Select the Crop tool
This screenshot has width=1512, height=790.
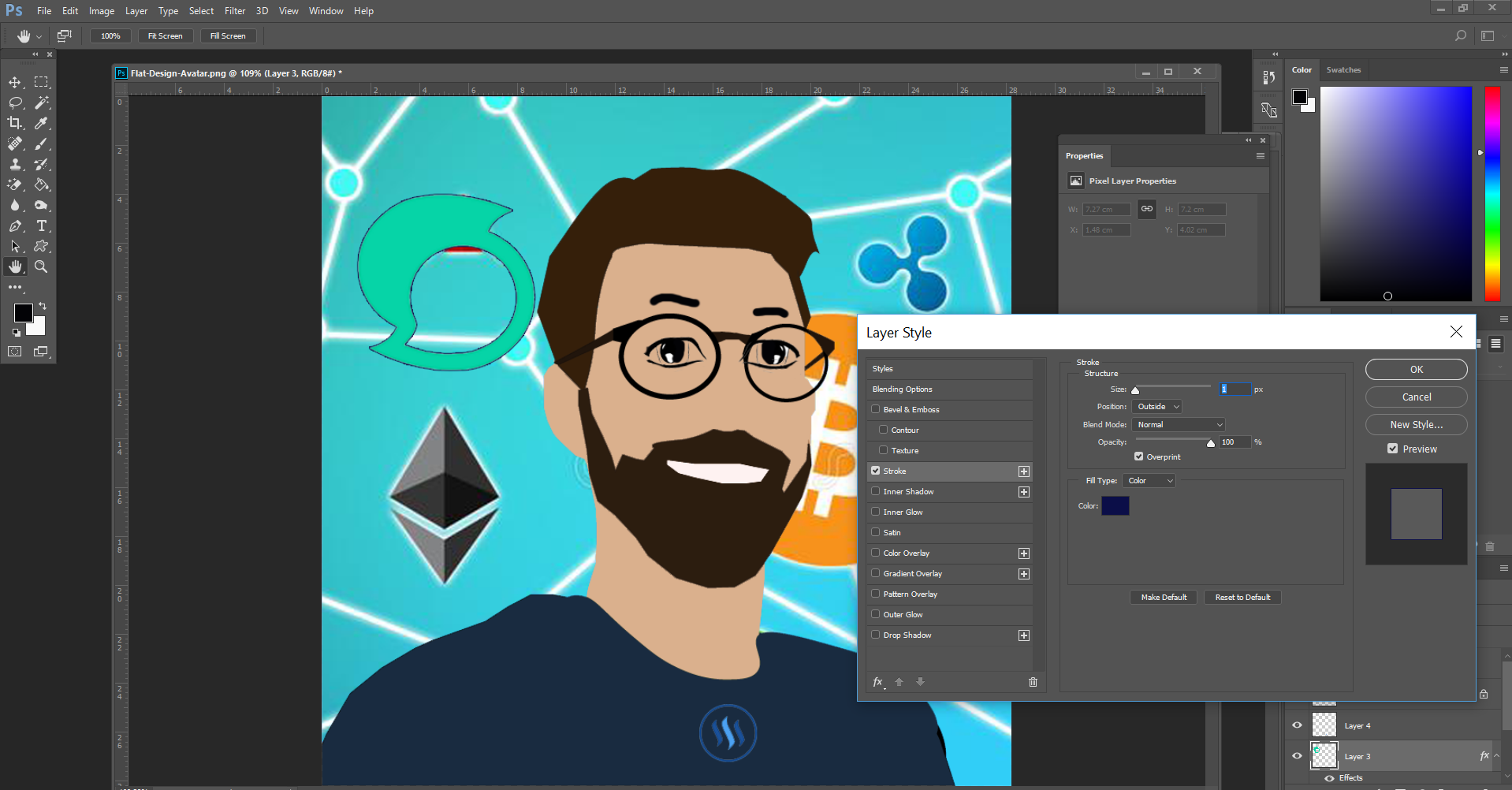click(x=15, y=123)
